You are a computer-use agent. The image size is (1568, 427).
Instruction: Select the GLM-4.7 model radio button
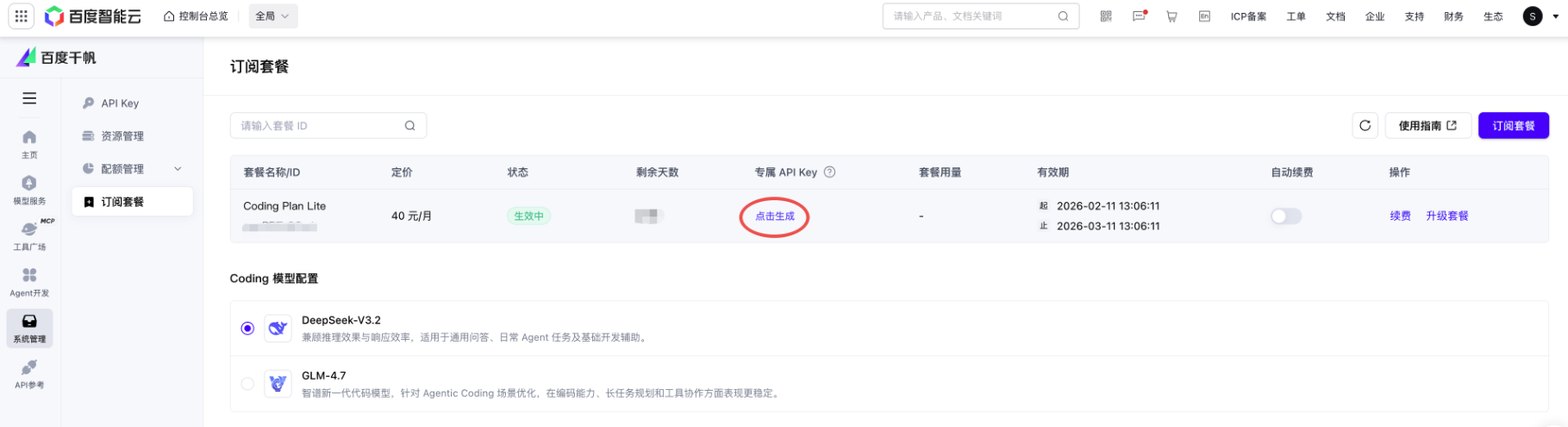(x=247, y=384)
